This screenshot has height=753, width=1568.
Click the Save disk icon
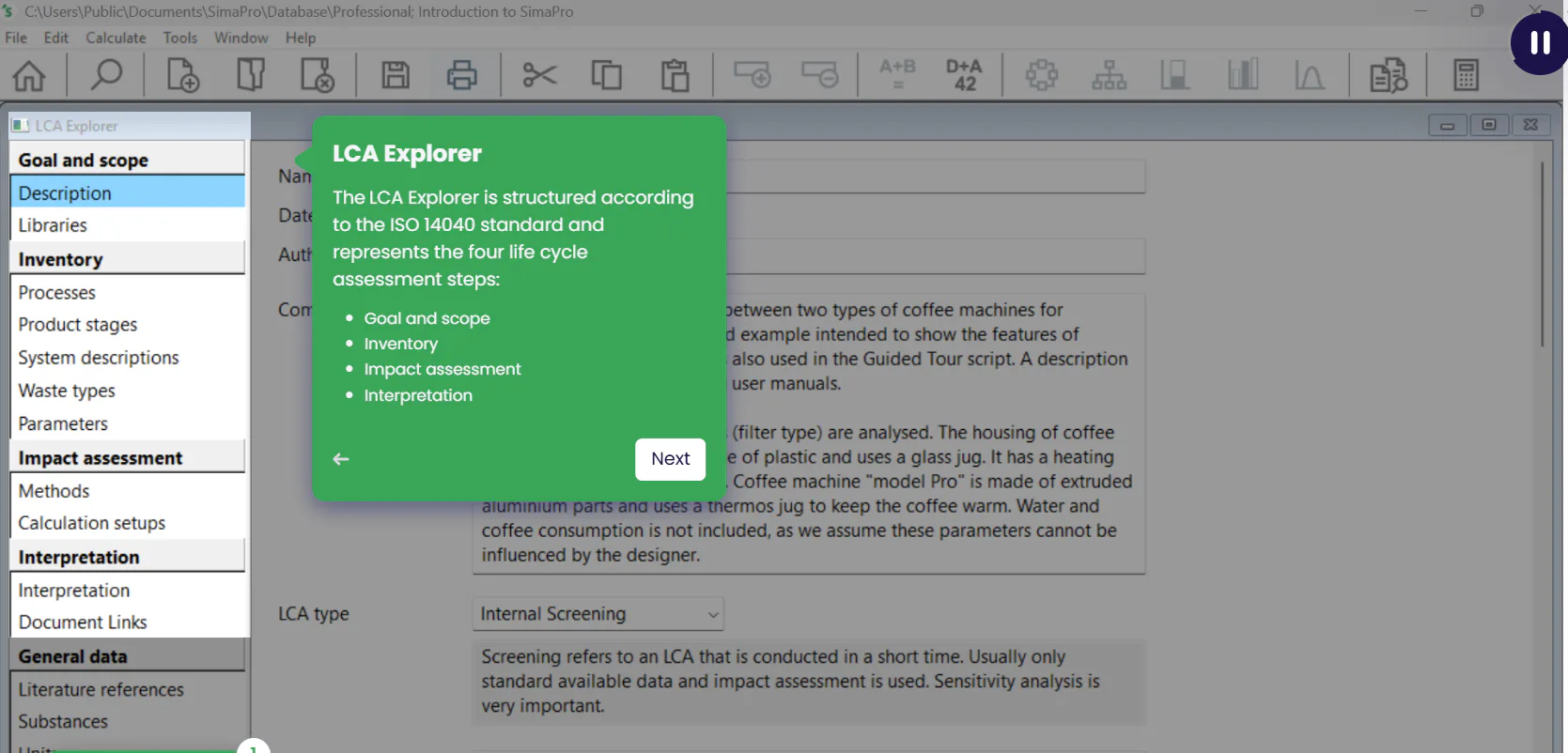396,74
